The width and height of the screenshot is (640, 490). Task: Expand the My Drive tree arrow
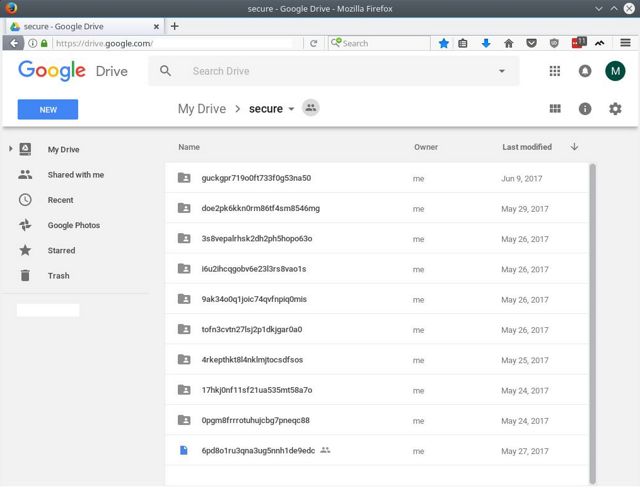(x=11, y=149)
